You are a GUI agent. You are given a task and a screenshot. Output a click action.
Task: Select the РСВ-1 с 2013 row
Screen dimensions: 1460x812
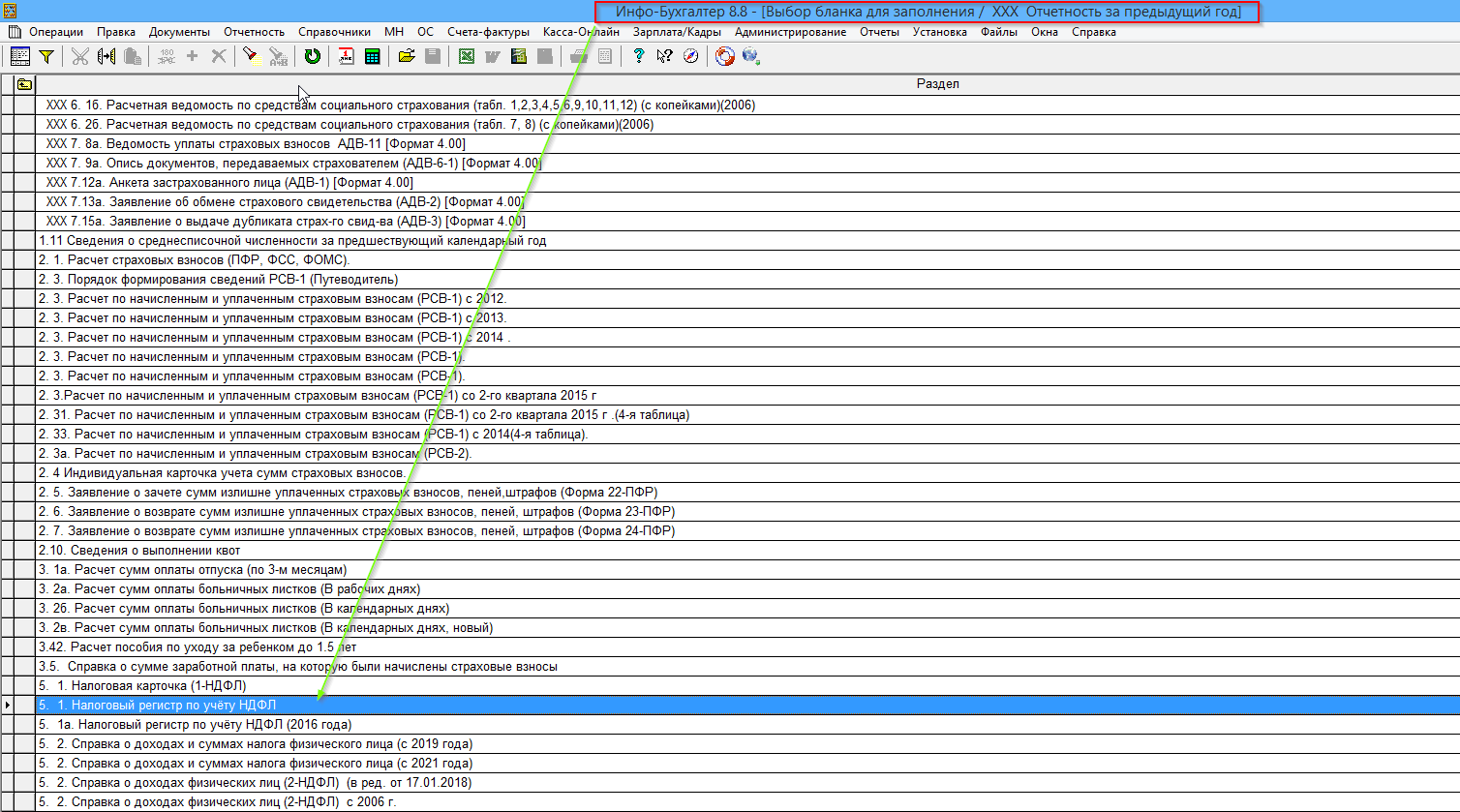(746, 318)
